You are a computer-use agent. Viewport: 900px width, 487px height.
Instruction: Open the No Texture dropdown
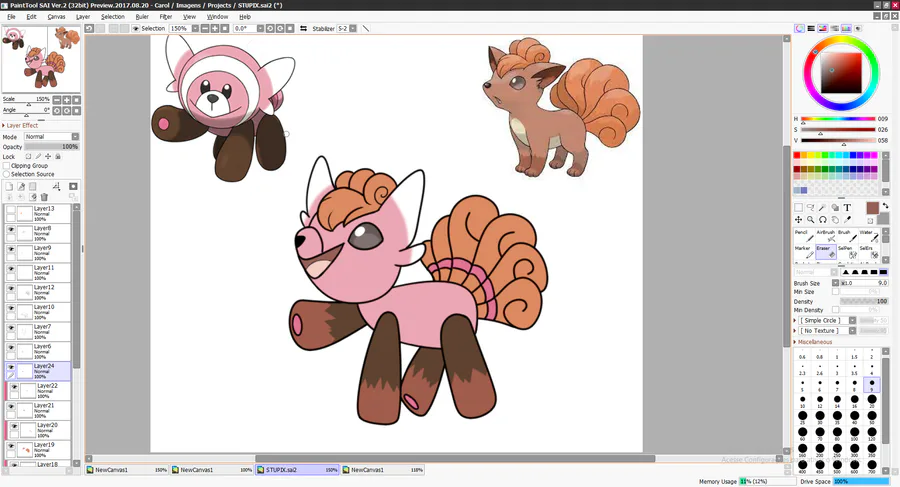pos(853,331)
